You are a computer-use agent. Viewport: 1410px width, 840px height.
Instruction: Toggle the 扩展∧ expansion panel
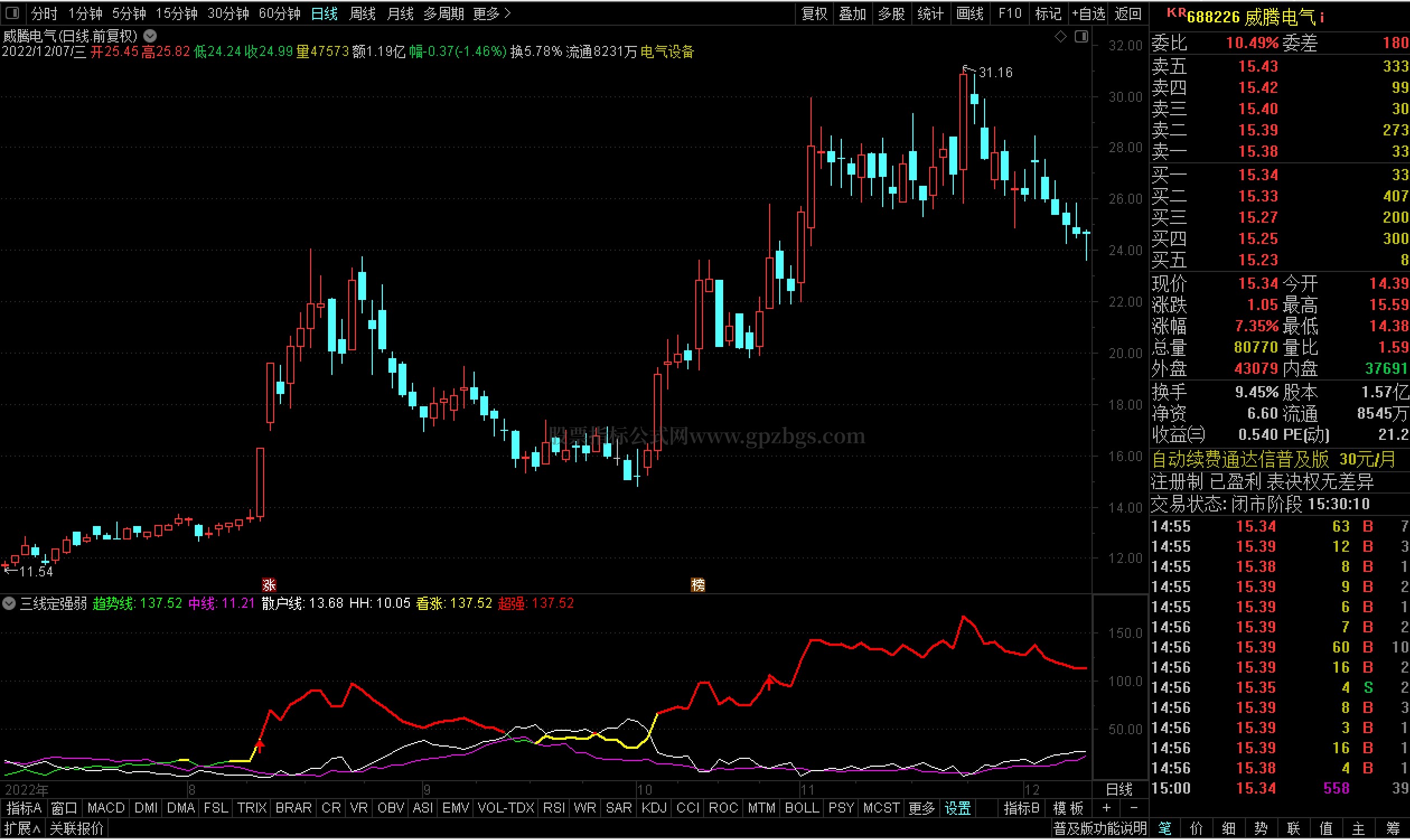coord(22,829)
